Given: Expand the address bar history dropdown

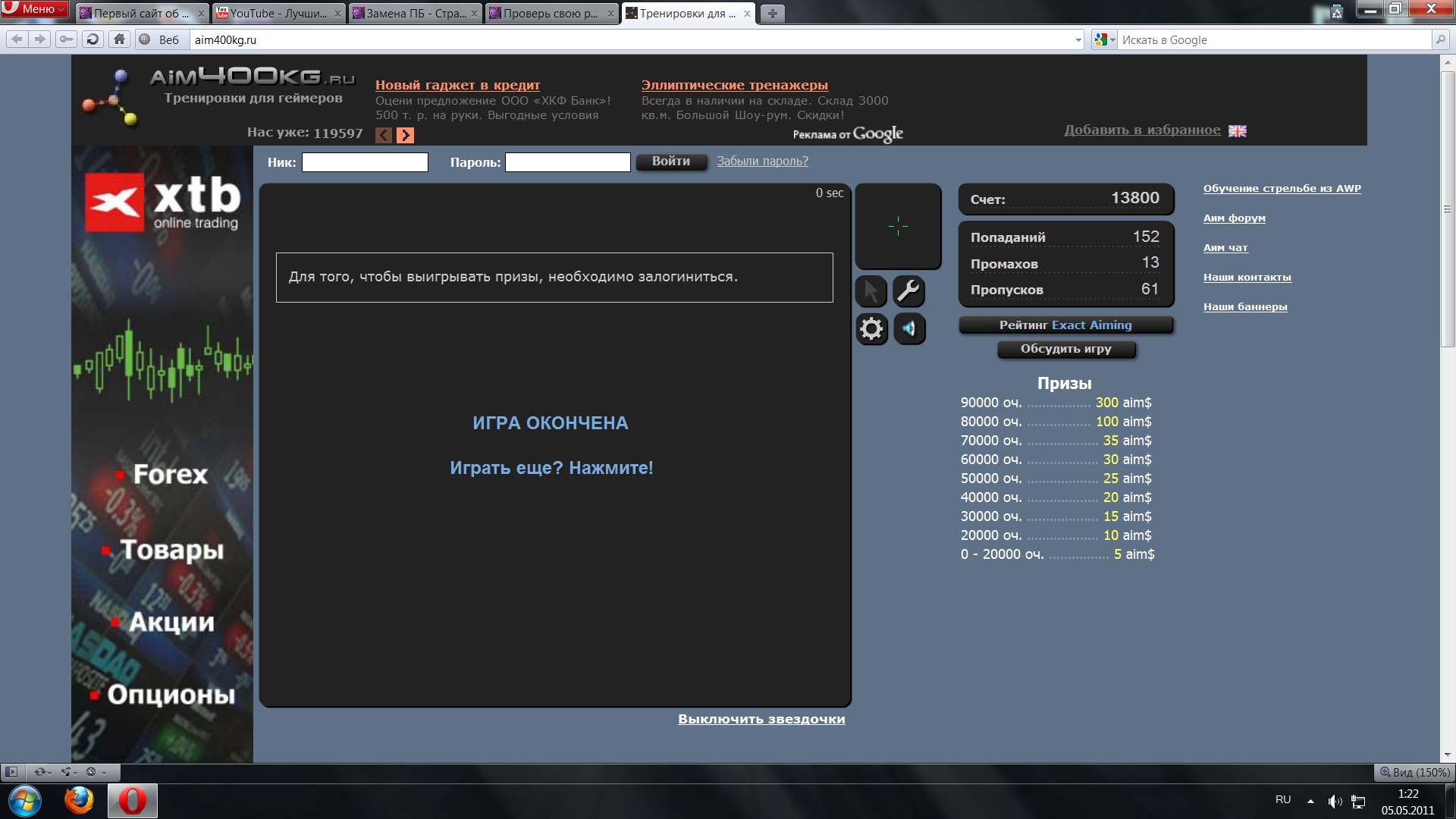Looking at the screenshot, I should pyautogui.click(x=1078, y=40).
